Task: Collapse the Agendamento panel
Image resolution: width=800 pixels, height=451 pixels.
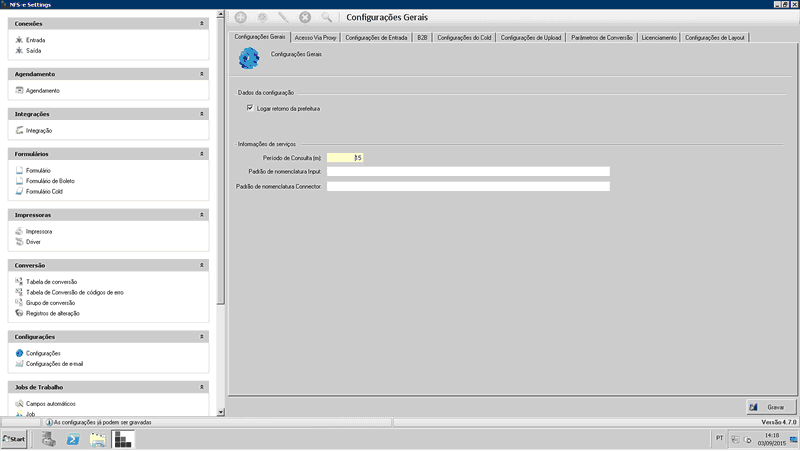Action: [x=202, y=74]
